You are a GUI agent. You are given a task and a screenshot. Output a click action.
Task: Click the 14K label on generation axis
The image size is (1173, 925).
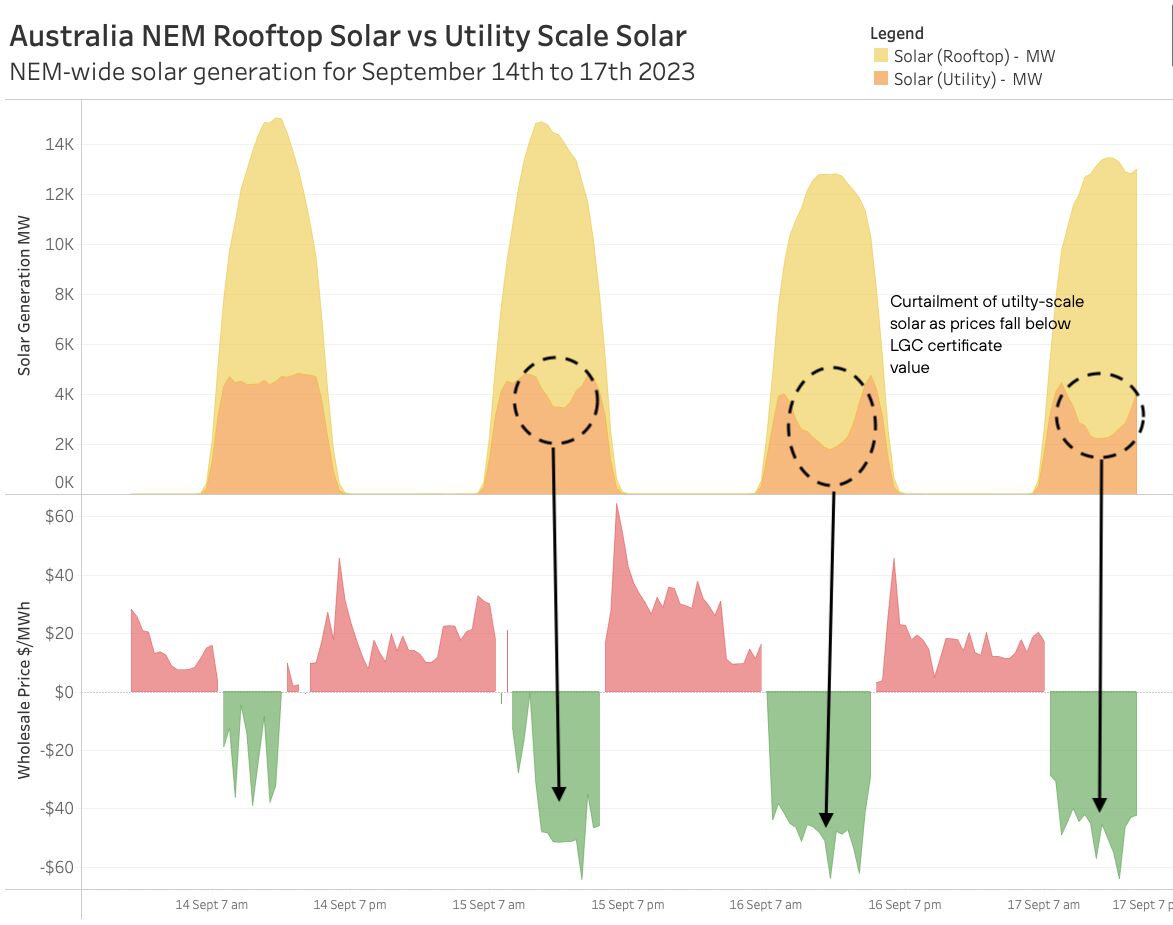coord(59,144)
